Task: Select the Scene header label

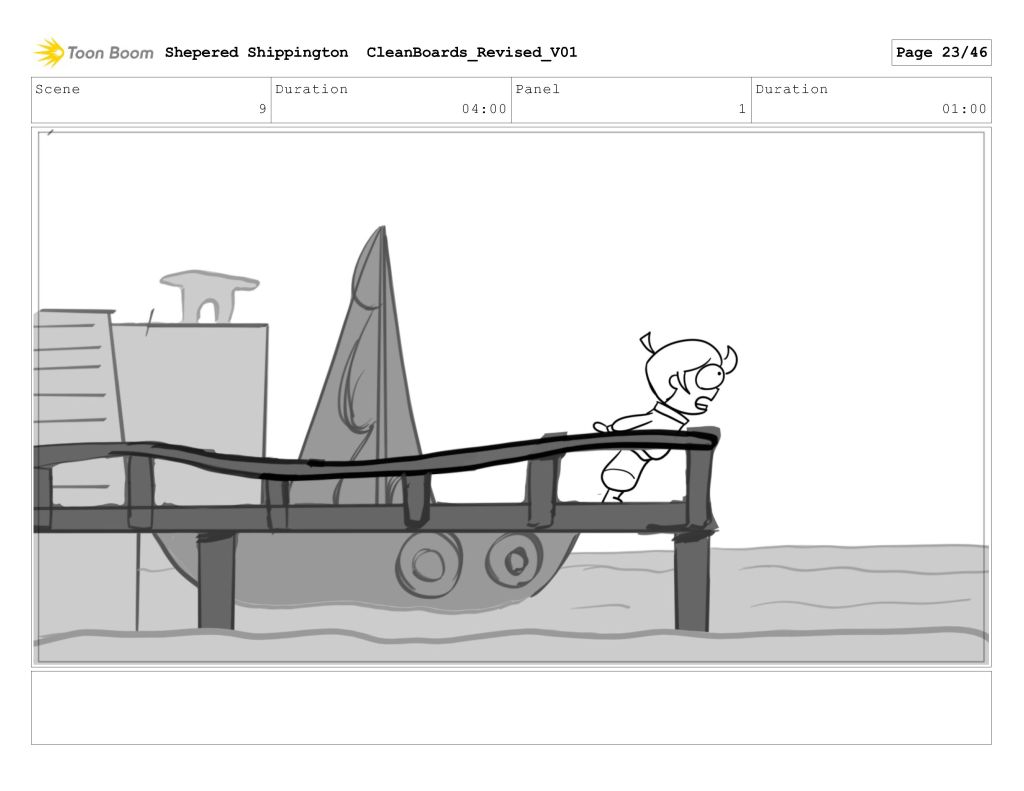Action: [x=58, y=89]
